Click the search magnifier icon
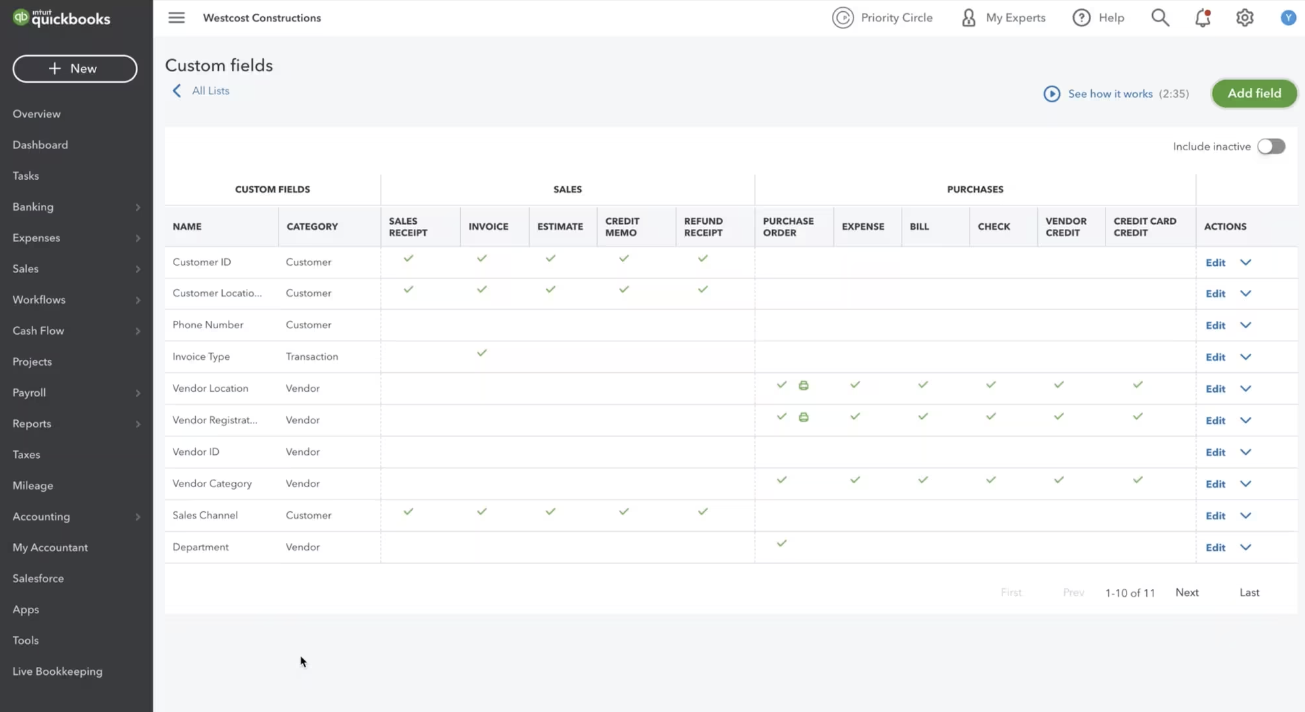The image size is (1305, 712). tap(1160, 18)
